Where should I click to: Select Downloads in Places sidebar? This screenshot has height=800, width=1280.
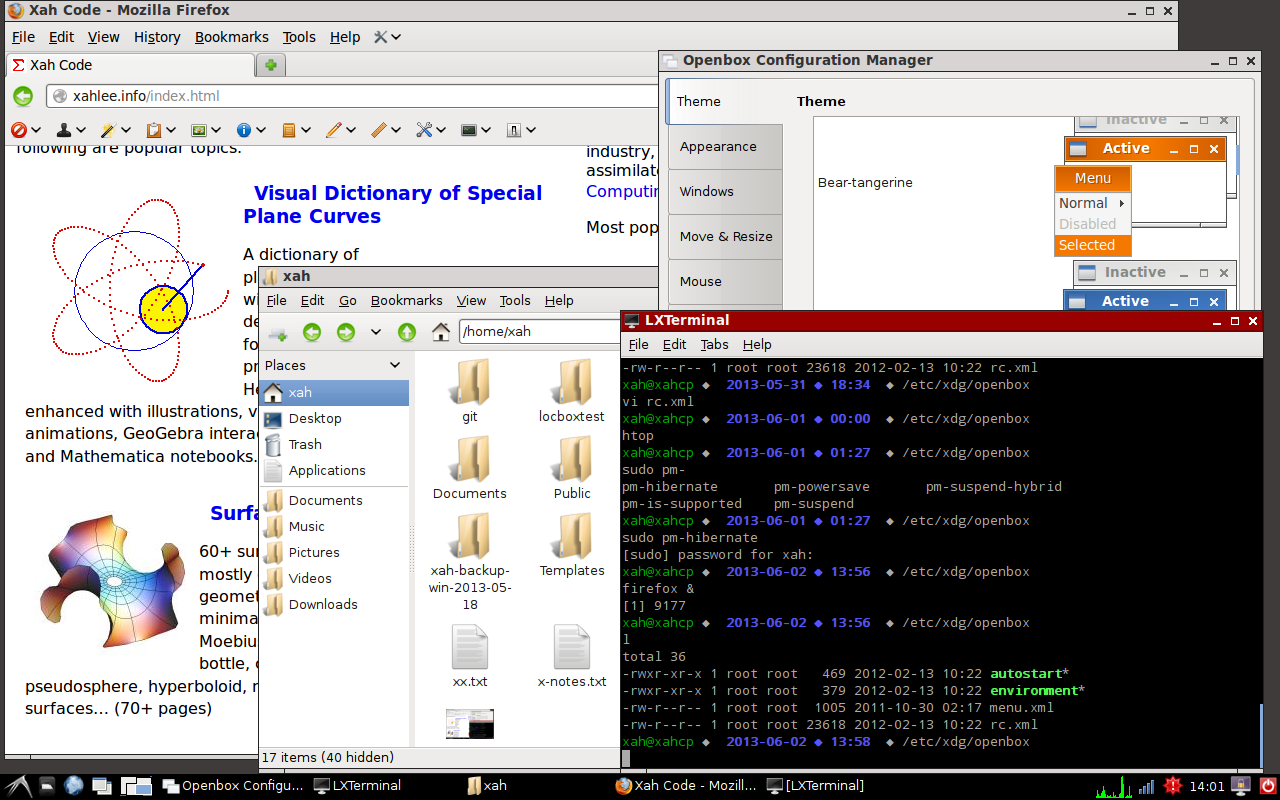click(334, 604)
